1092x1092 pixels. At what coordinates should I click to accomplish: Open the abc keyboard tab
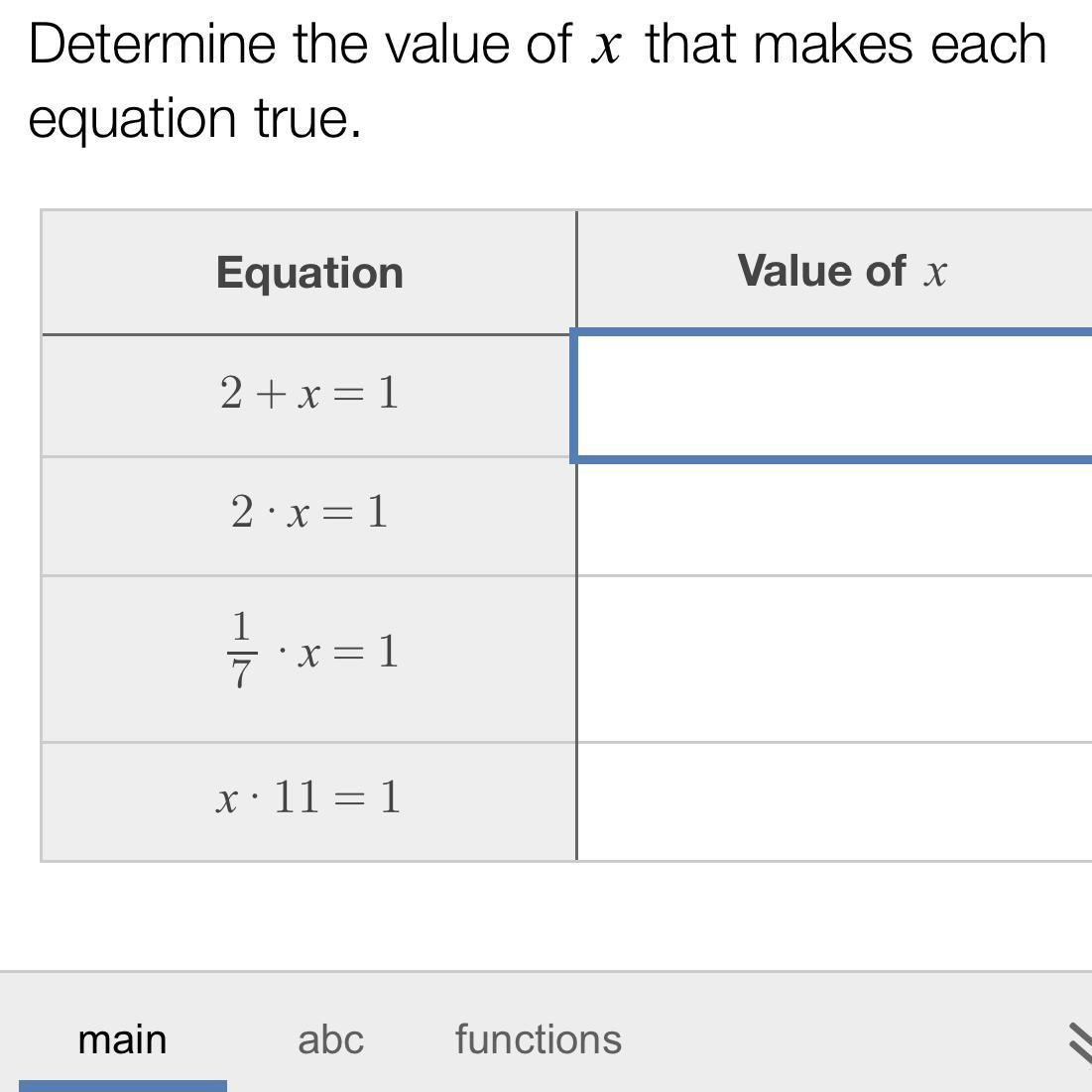point(331,1039)
